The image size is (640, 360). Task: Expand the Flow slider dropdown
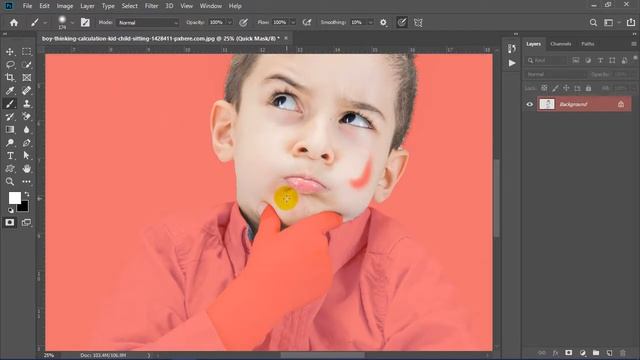[x=293, y=22]
